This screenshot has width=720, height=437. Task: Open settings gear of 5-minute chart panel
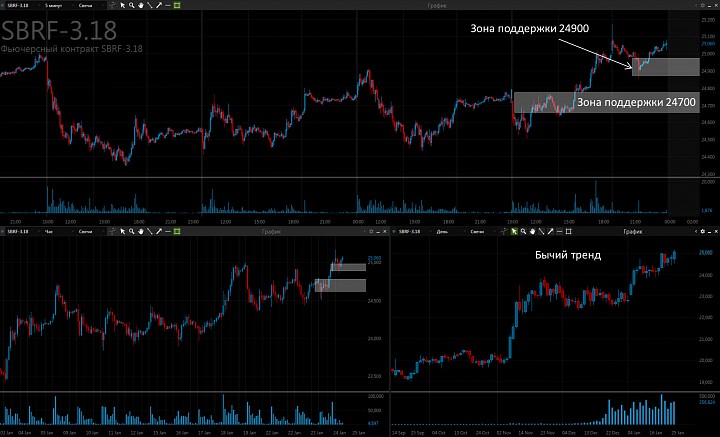[x=703, y=6]
